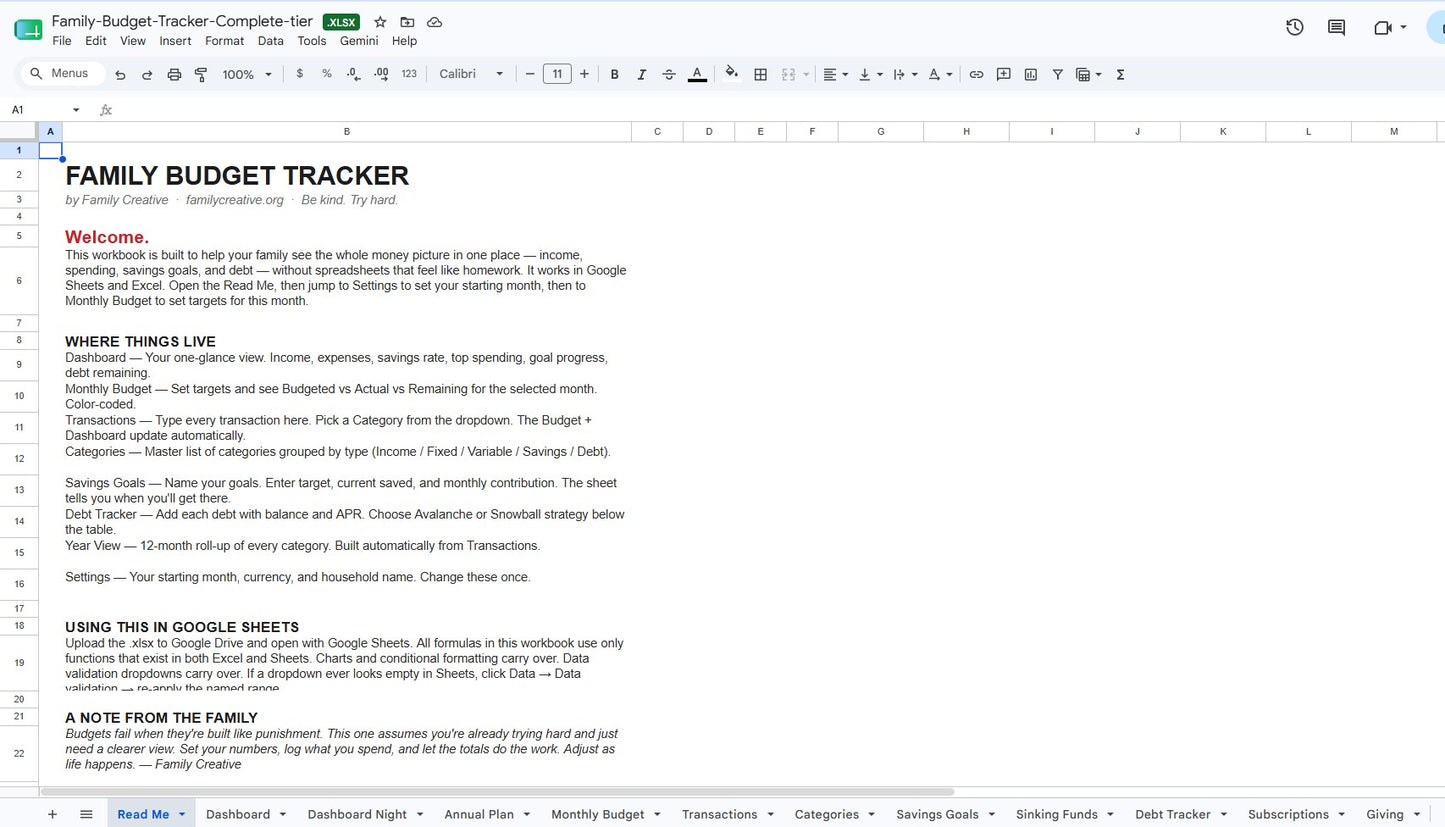This screenshot has width=1445, height=827.
Task: Open text wrapping dropdown
Action: 904,74
